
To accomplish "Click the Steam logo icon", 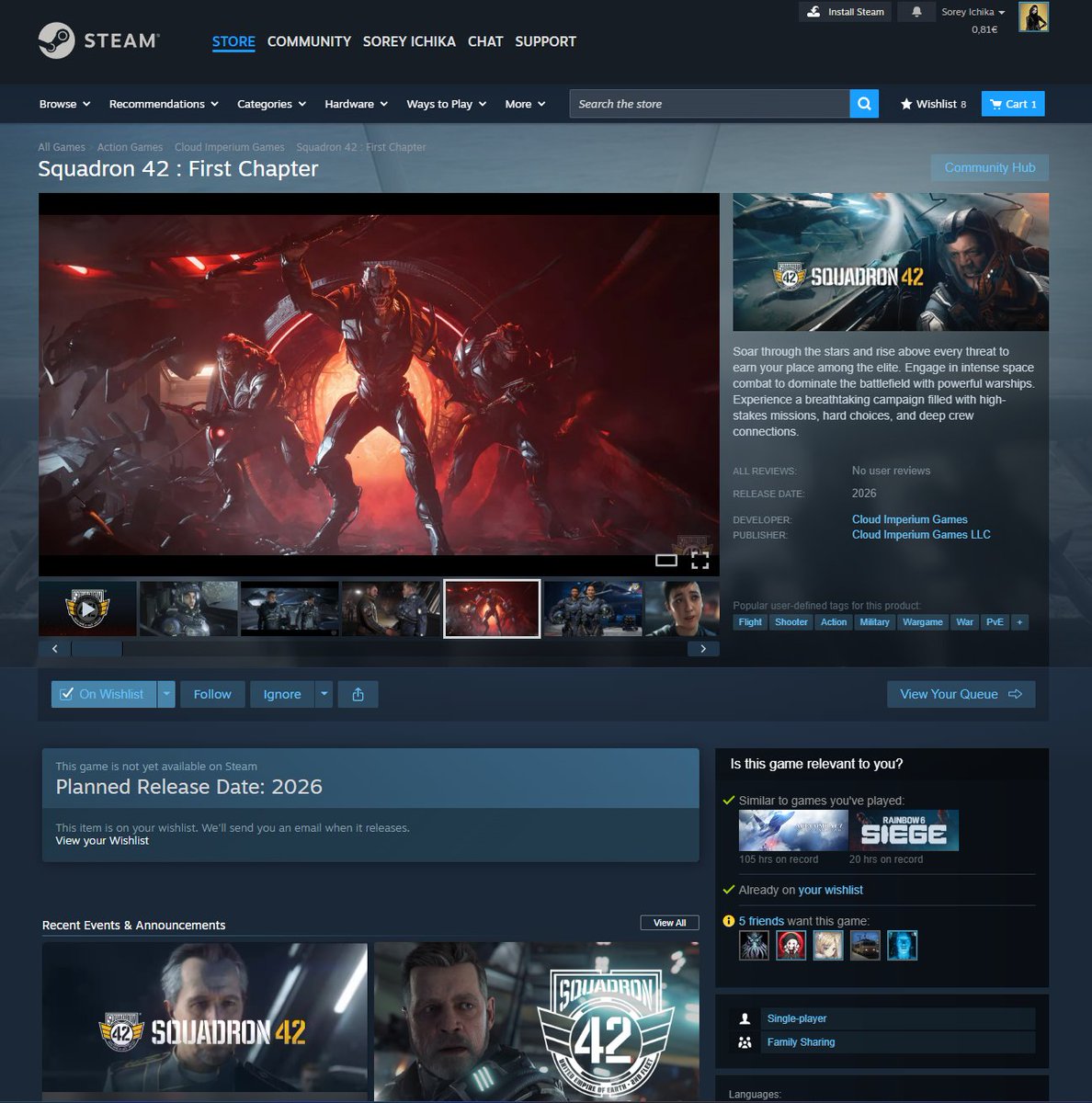I will (x=56, y=40).
